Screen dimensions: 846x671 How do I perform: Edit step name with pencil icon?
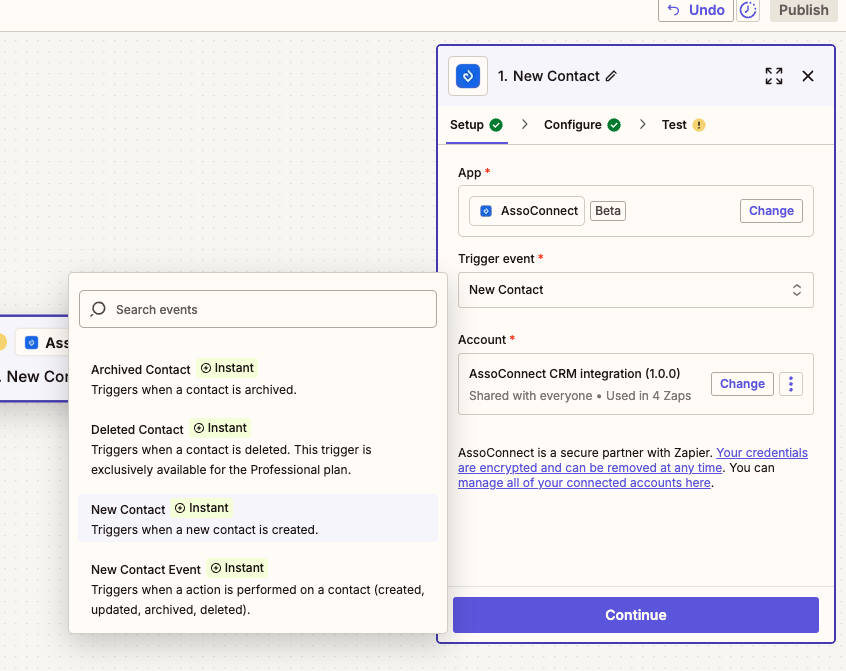pos(611,76)
